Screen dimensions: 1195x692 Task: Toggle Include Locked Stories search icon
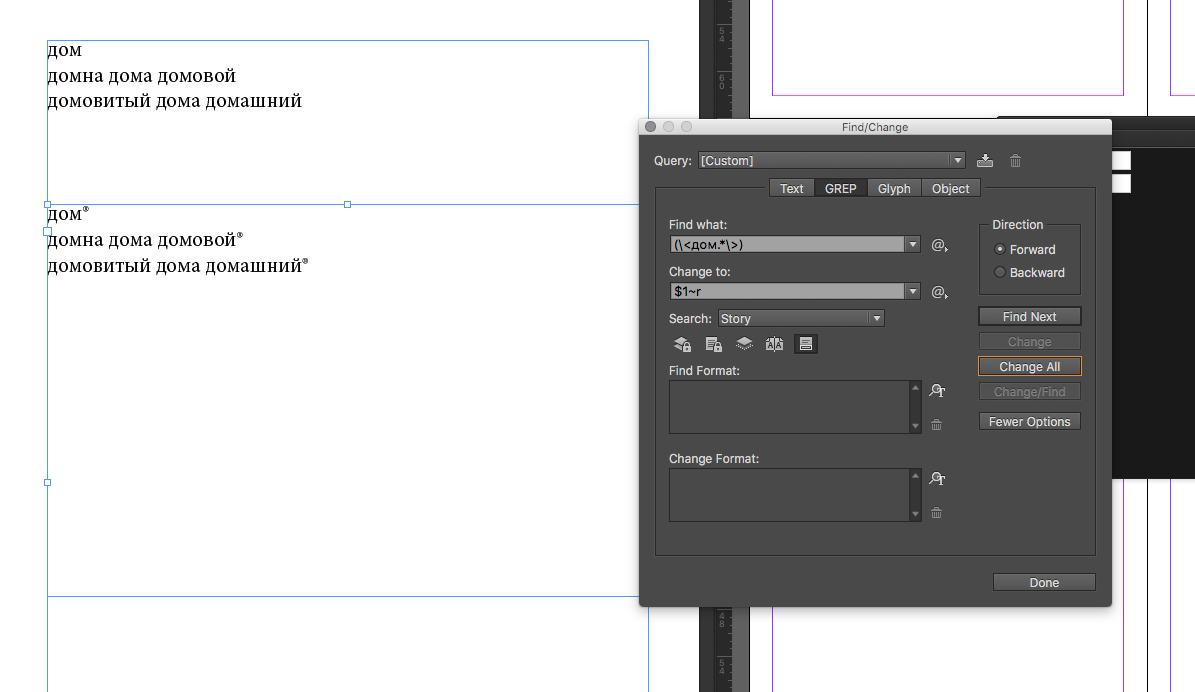713,344
